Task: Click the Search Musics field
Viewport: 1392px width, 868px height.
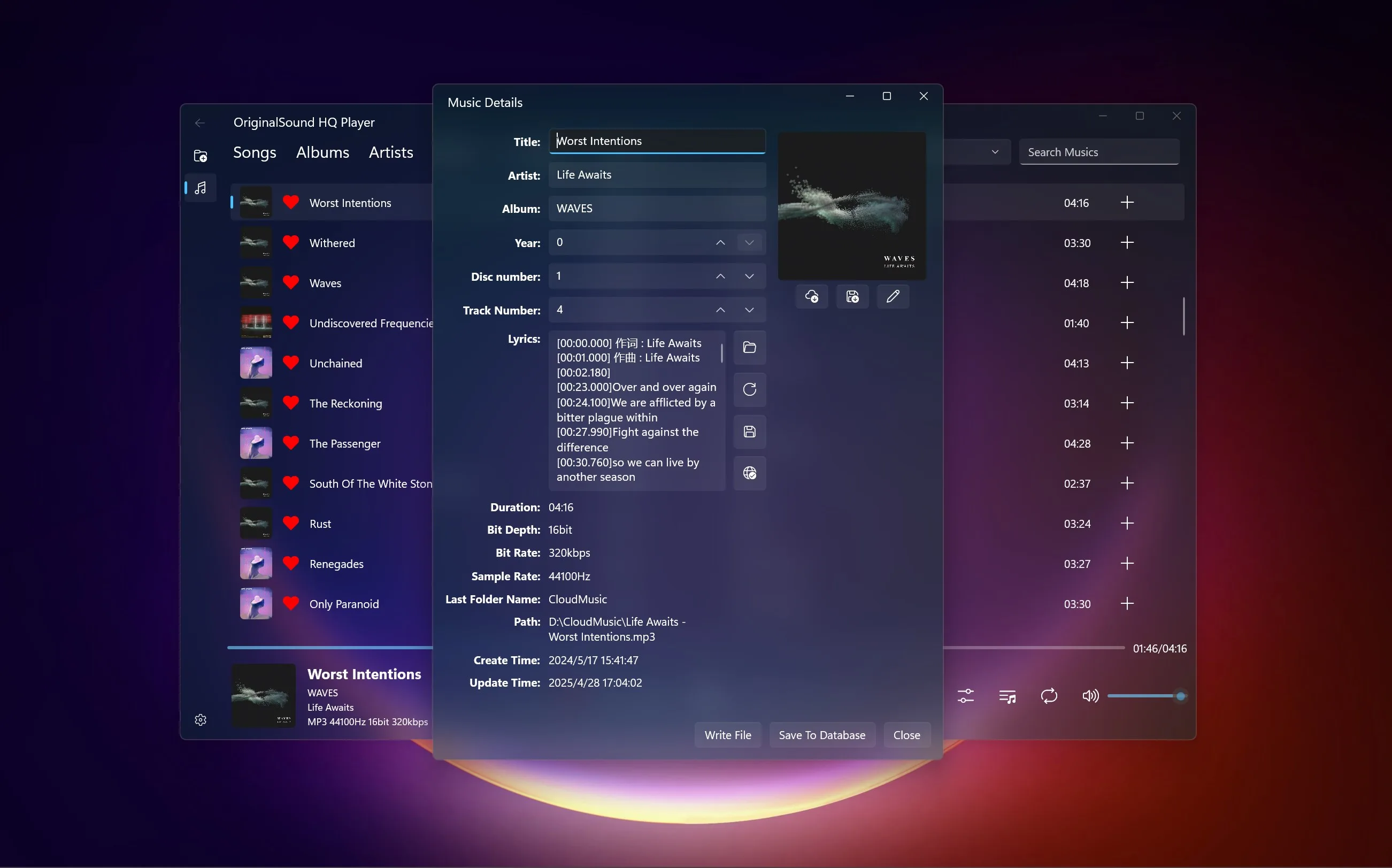Action: (x=1098, y=152)
